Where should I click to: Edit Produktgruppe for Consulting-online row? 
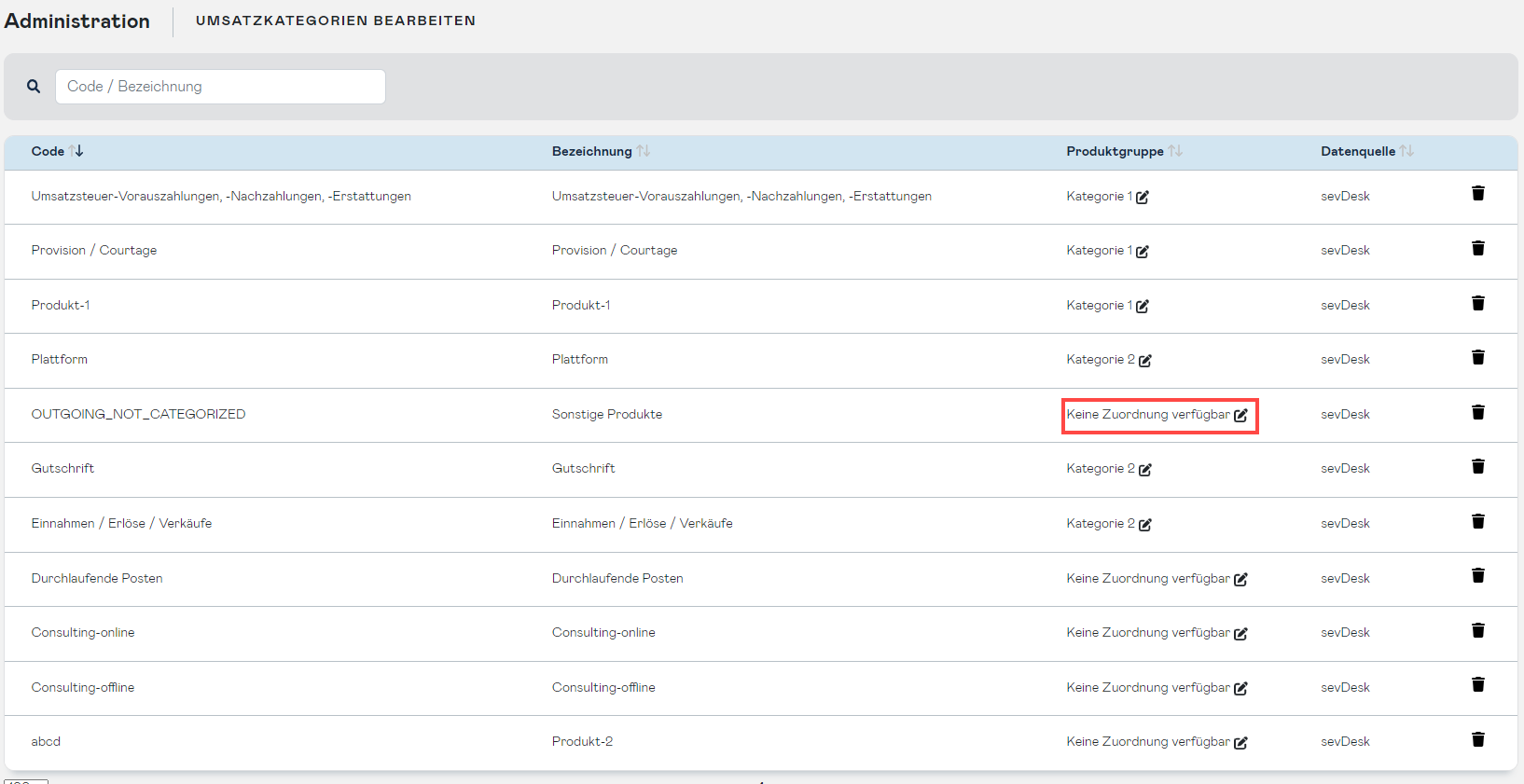tap(1240, 633)
